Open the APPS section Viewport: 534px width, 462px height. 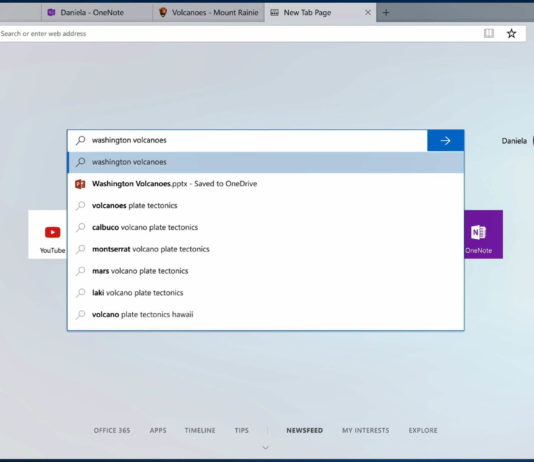[158, 430]
